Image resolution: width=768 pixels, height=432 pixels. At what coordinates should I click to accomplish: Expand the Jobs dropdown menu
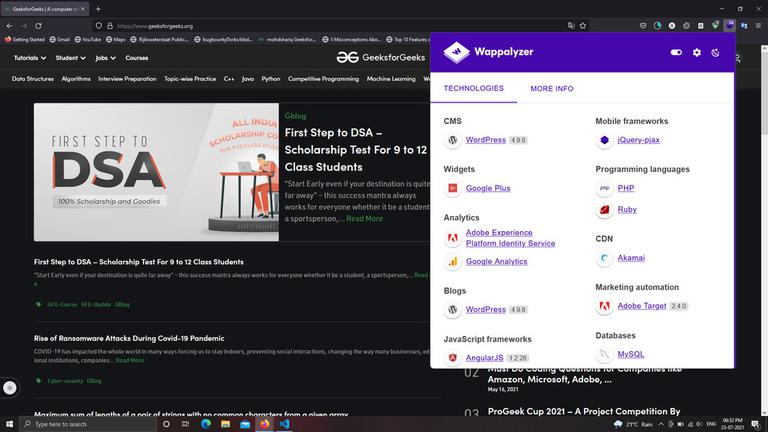[x=105, y=58]
